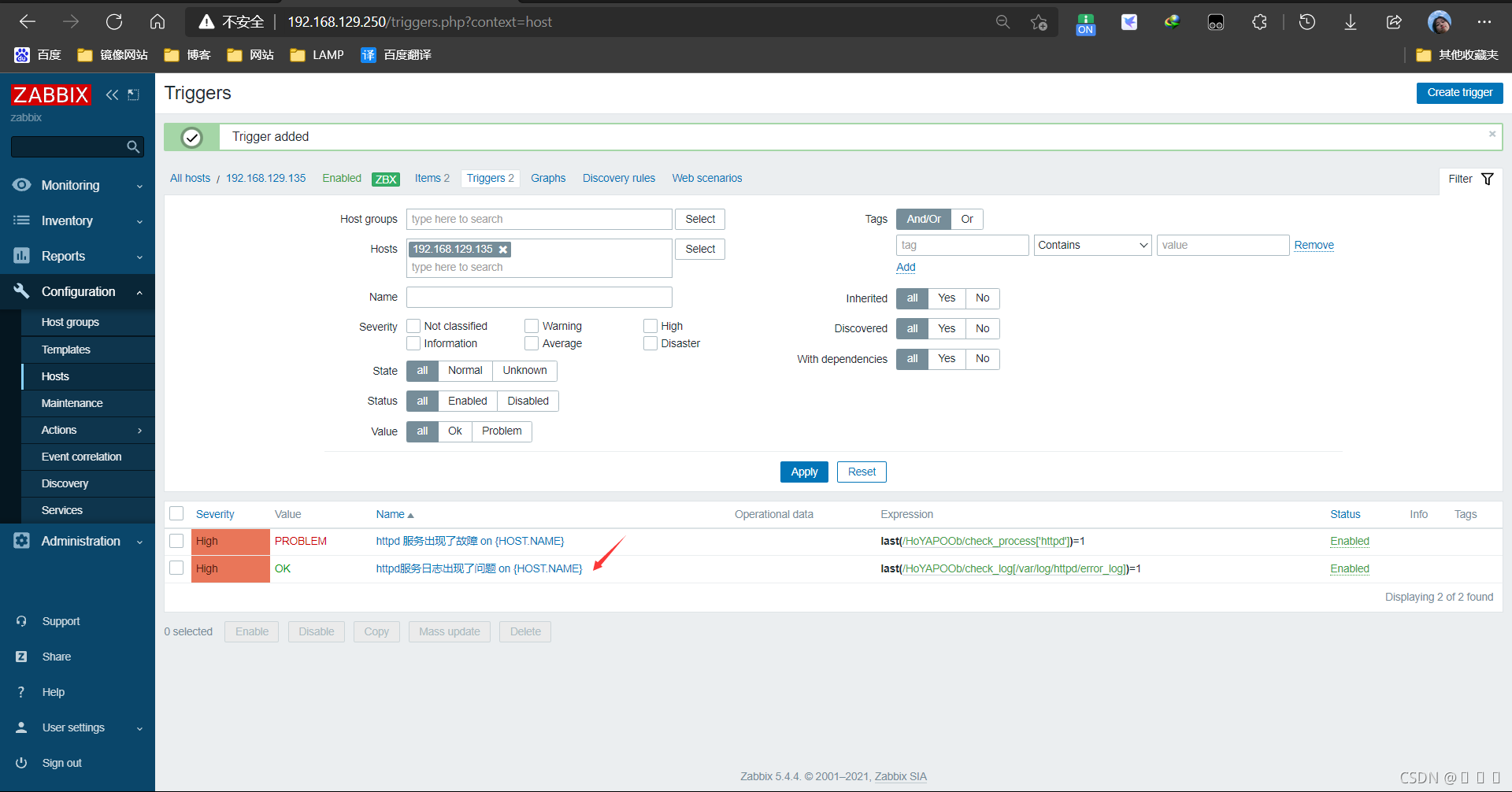
Task: Check the Not classified severity checkbox
Action: (413, 326)
